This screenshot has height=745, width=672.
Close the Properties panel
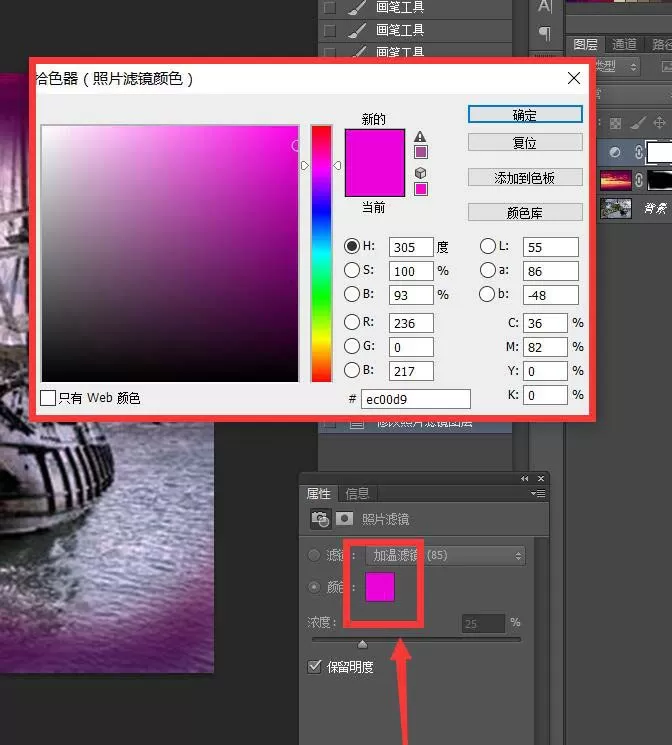pos(541,478)
